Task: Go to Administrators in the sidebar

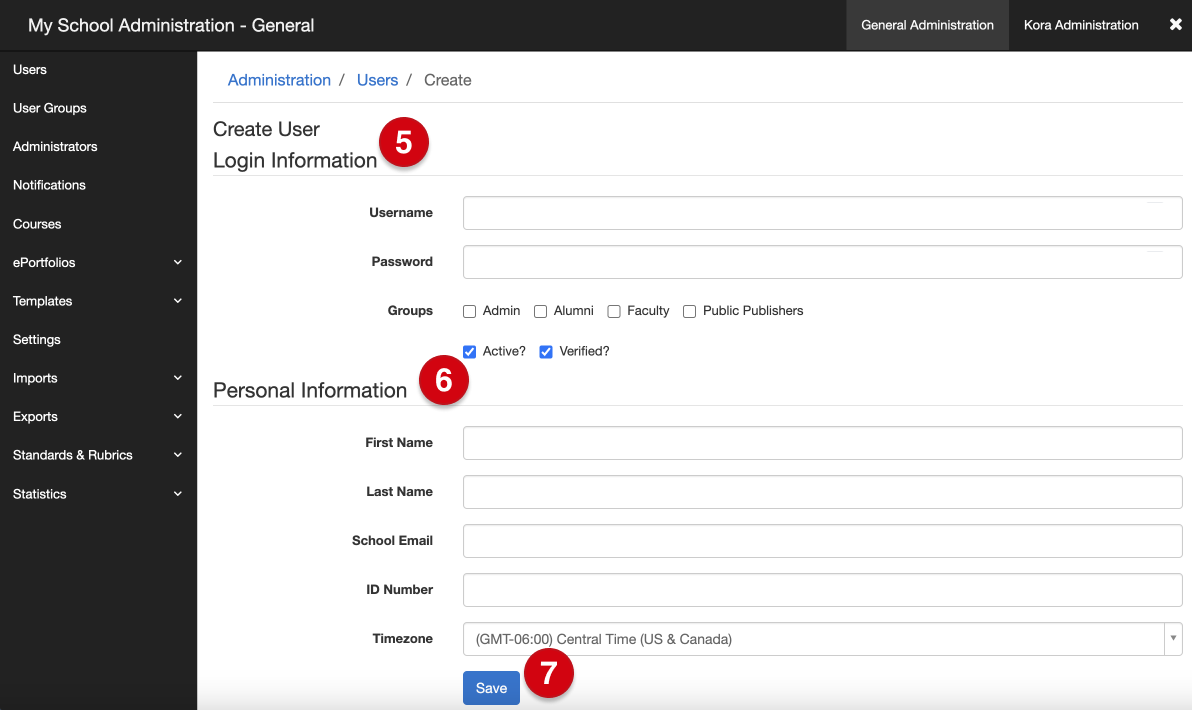Action: tap(55, 147)
